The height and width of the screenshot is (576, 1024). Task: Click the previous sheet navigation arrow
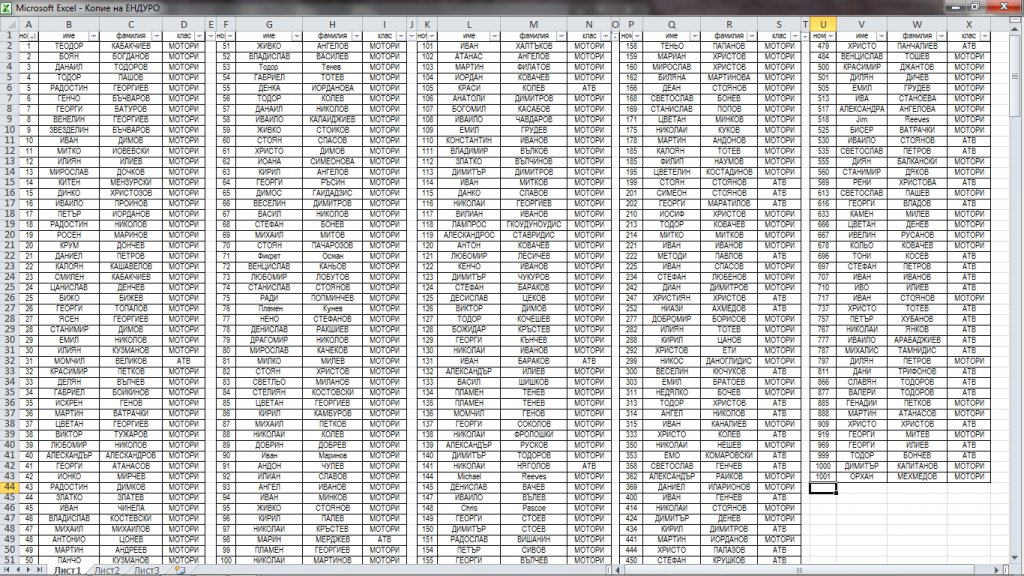[18, 570]
